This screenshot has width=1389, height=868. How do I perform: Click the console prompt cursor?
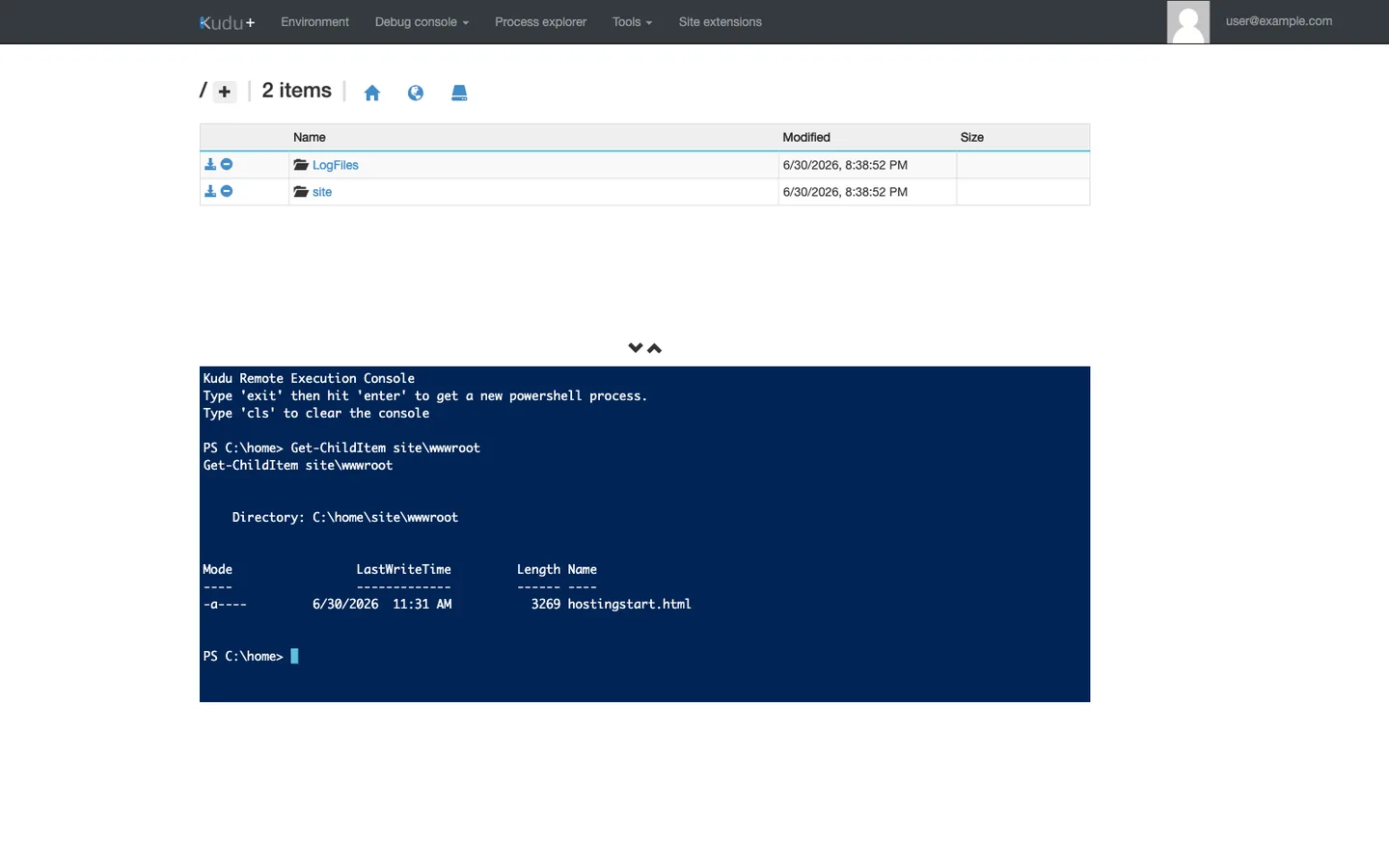click(294, 656)
